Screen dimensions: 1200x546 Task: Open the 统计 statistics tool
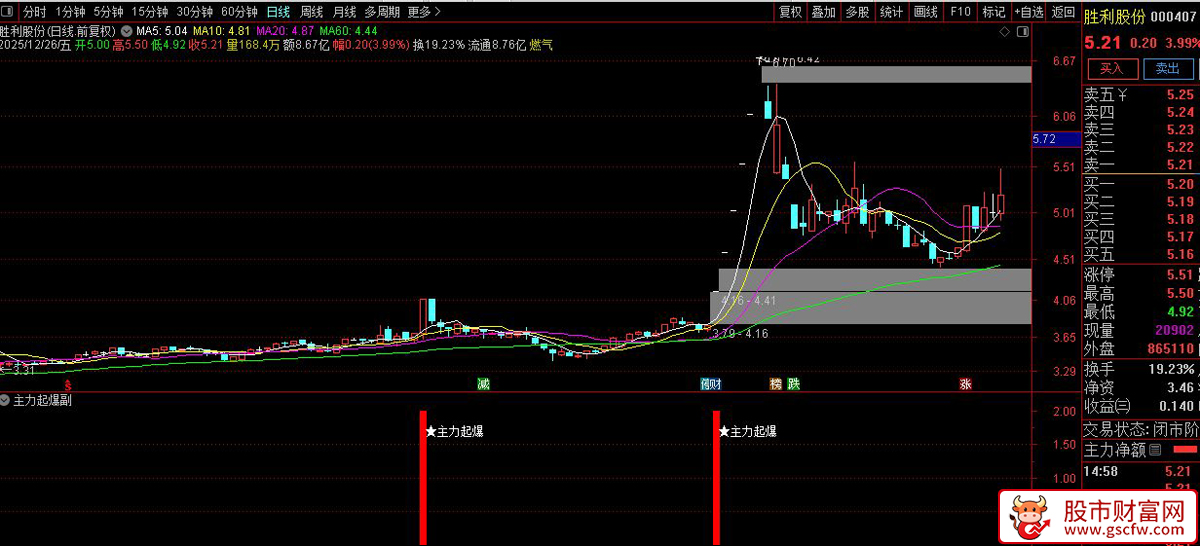click(891, 12)
